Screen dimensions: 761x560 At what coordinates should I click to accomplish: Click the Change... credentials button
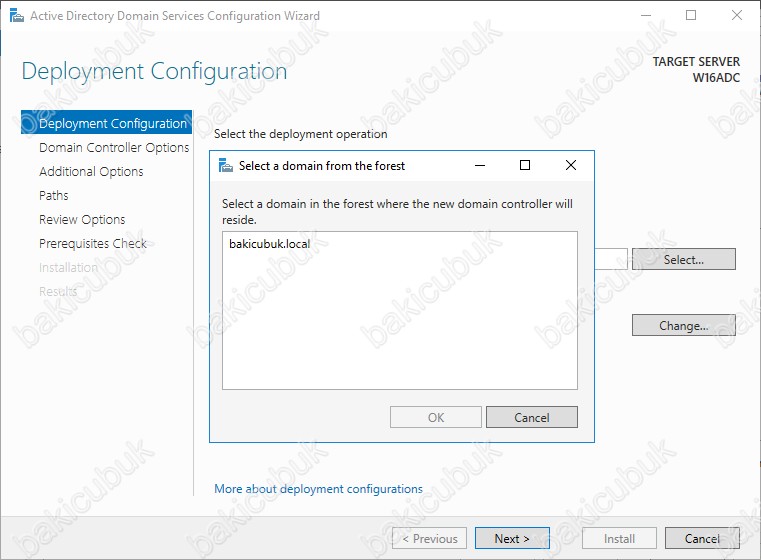pos(683,326)
